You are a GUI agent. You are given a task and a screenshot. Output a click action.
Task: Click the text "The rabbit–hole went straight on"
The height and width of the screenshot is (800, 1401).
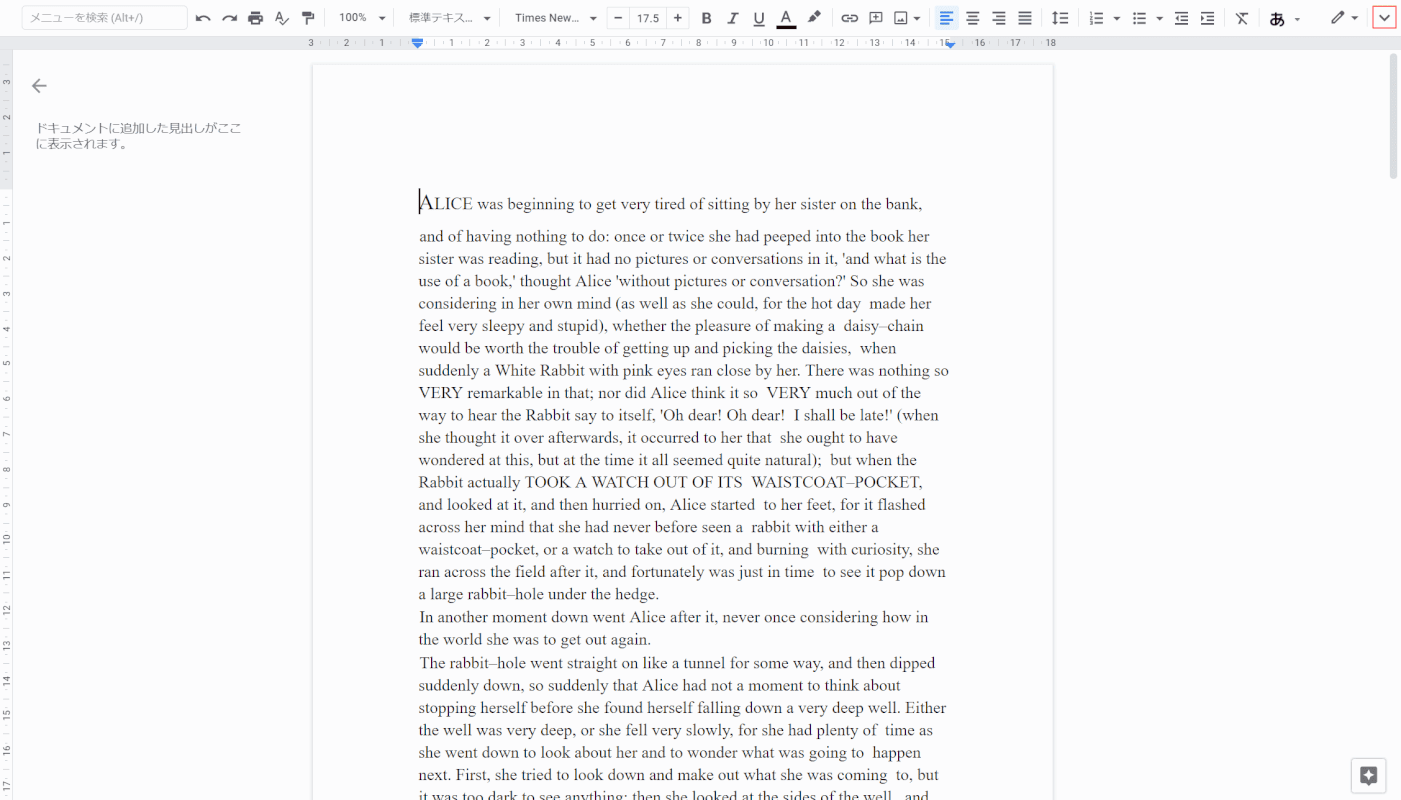pyautogui.click(x=532, y=663)
